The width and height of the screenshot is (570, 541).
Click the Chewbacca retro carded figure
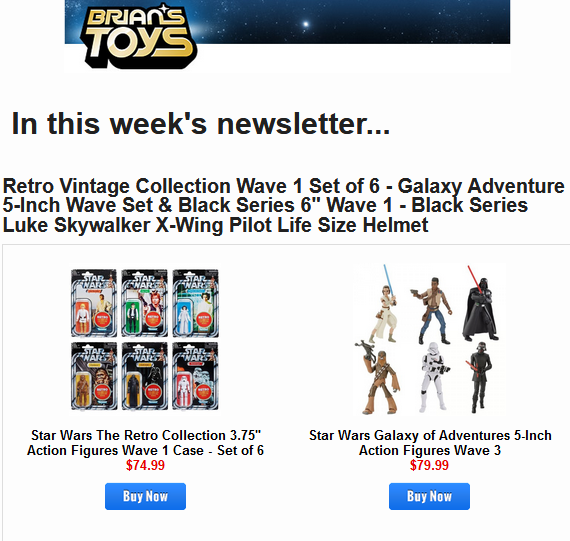pos(94,376)
